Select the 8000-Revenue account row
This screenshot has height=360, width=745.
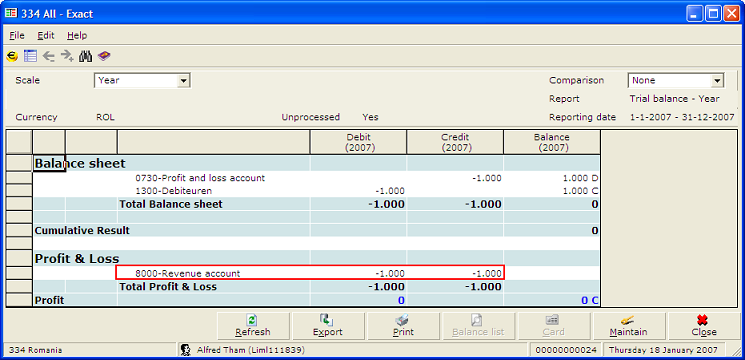click(310, 273)
